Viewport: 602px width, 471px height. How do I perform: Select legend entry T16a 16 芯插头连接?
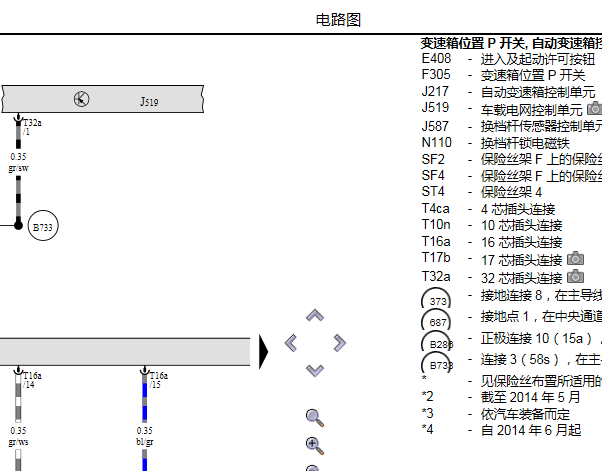492,242
